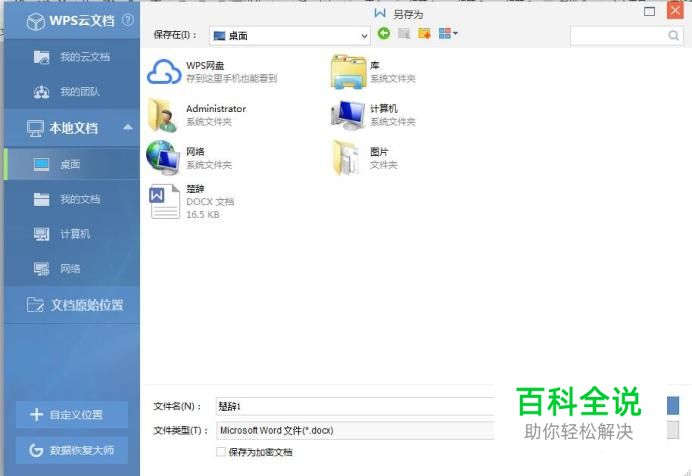
Task: Select the 库 system folder icon
Action: [348, 71]
